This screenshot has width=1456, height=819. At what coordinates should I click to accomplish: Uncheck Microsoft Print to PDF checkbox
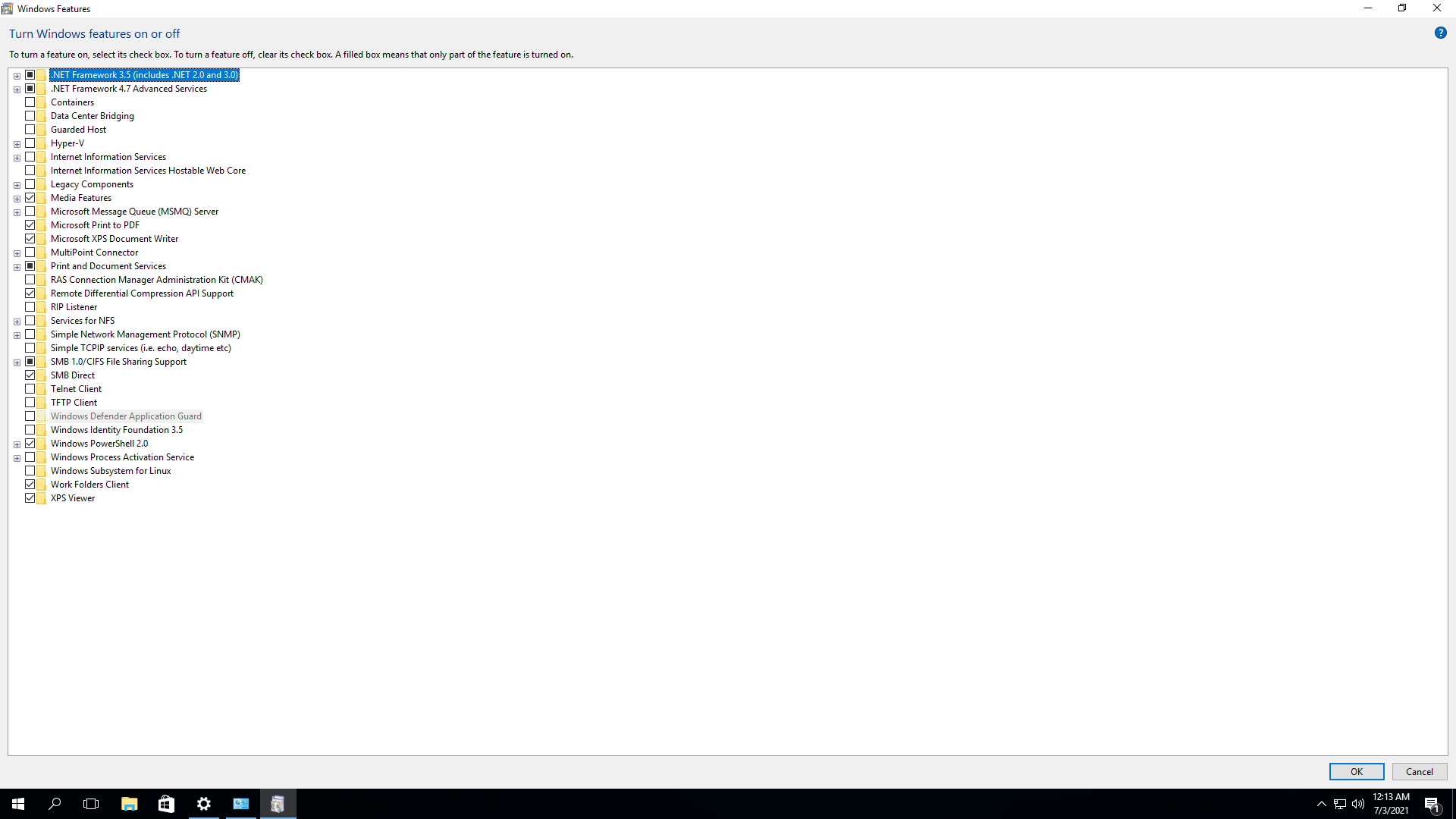pos(30,225)
